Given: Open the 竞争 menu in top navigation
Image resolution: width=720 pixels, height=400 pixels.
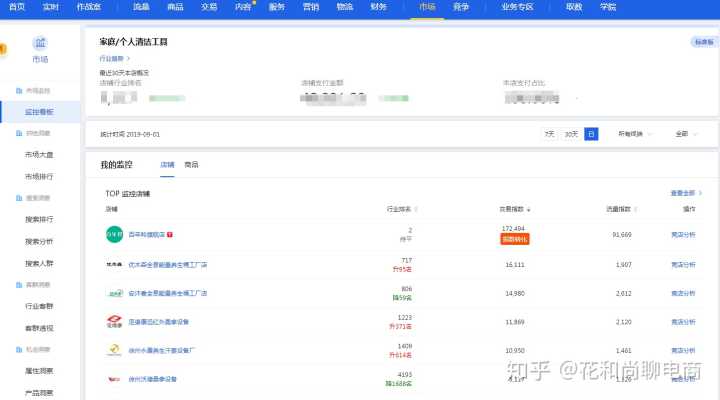Looking at the screenshot, I should point(460,7).
